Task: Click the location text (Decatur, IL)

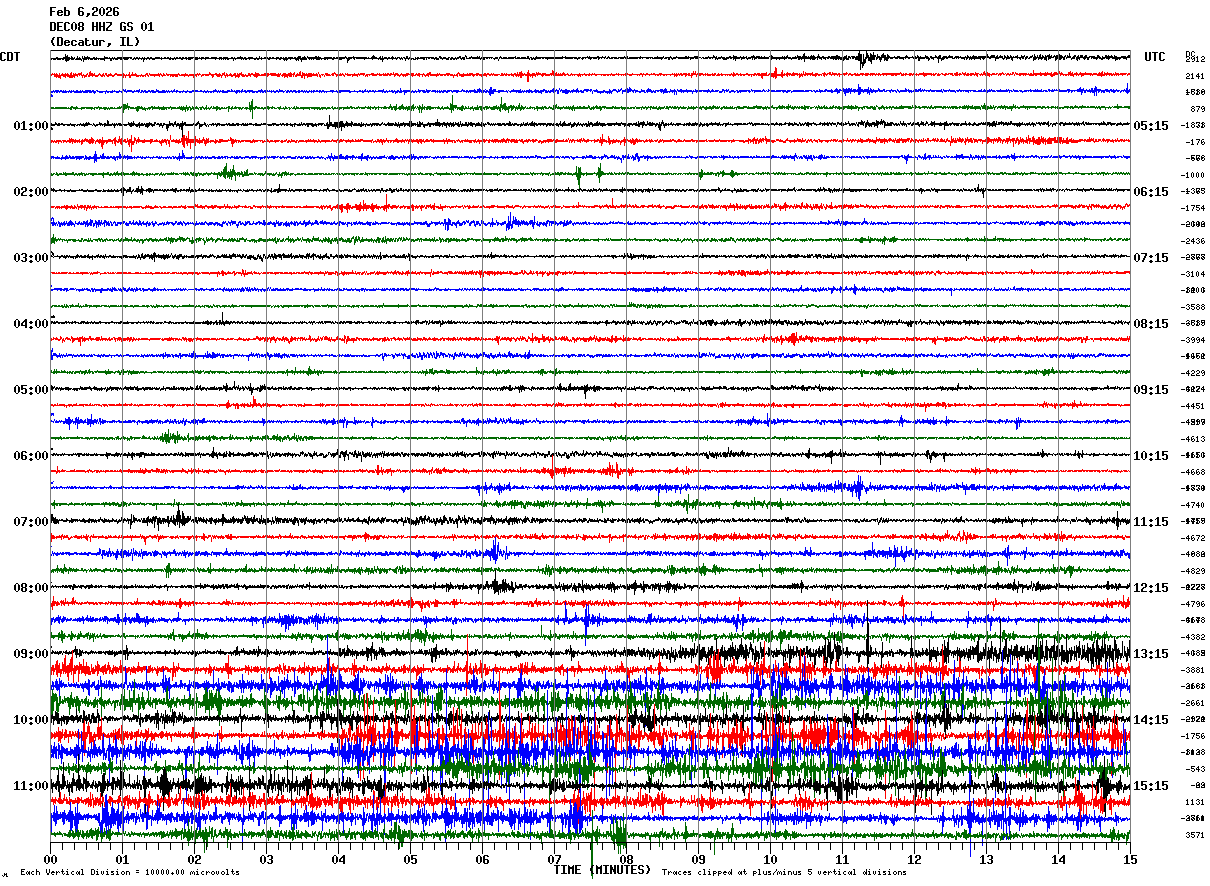Action: pos(94,42)
